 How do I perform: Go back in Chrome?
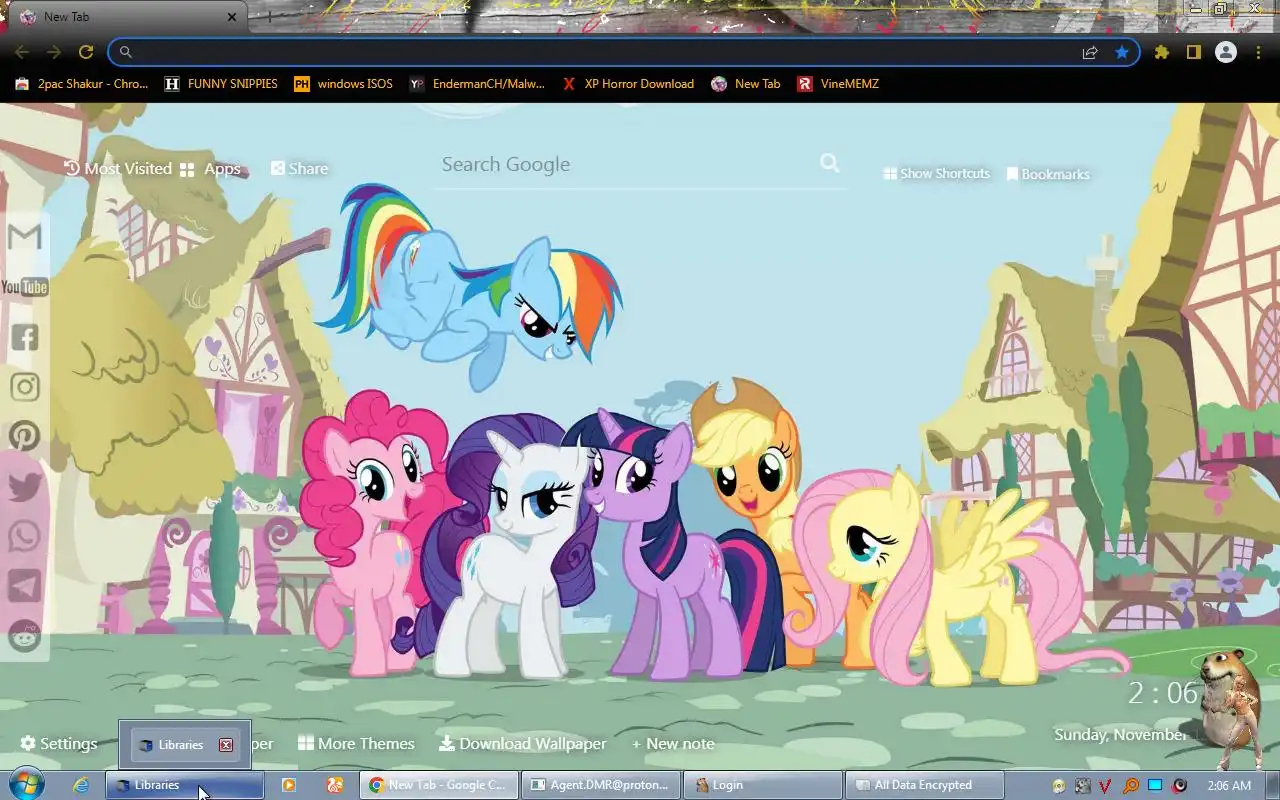coord(22,52)
